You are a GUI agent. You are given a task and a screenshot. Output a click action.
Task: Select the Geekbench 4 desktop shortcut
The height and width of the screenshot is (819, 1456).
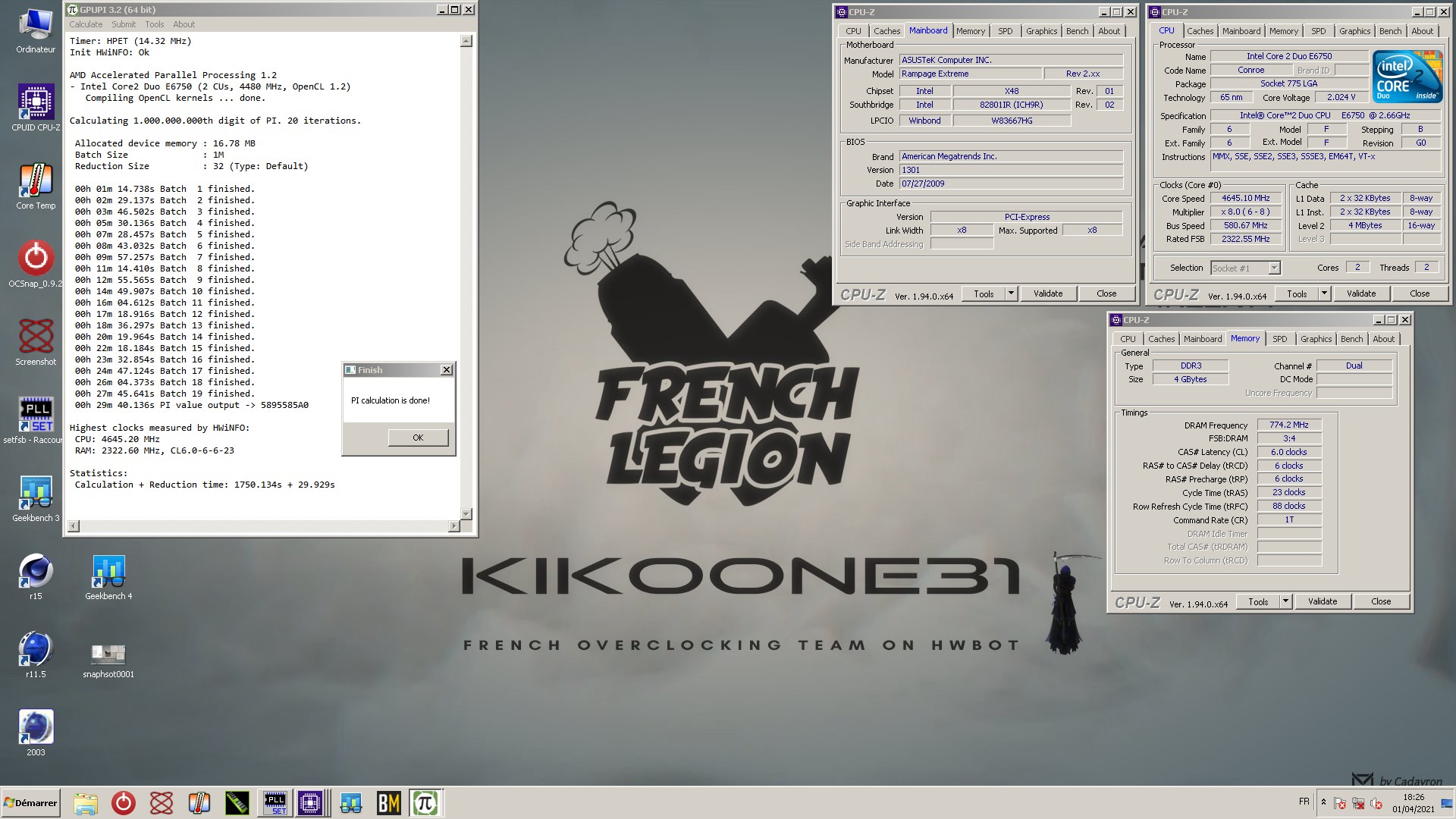(108, 577)
